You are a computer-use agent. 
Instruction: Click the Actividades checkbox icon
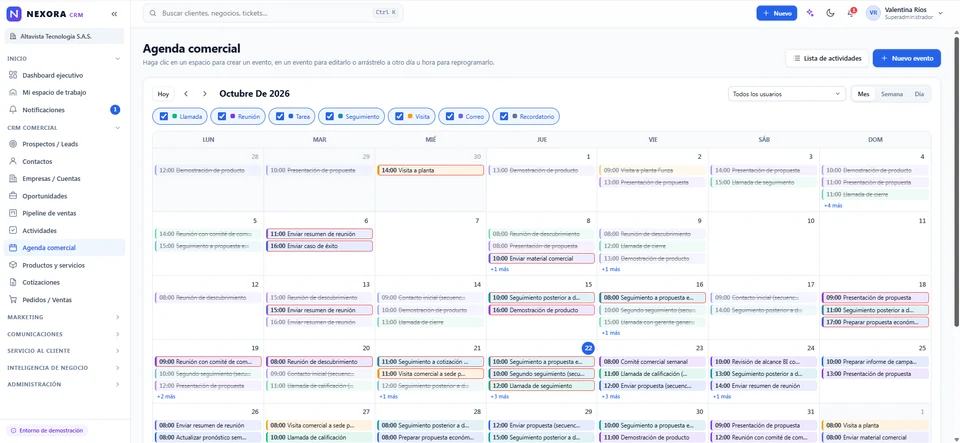click(x=13, y=231)
